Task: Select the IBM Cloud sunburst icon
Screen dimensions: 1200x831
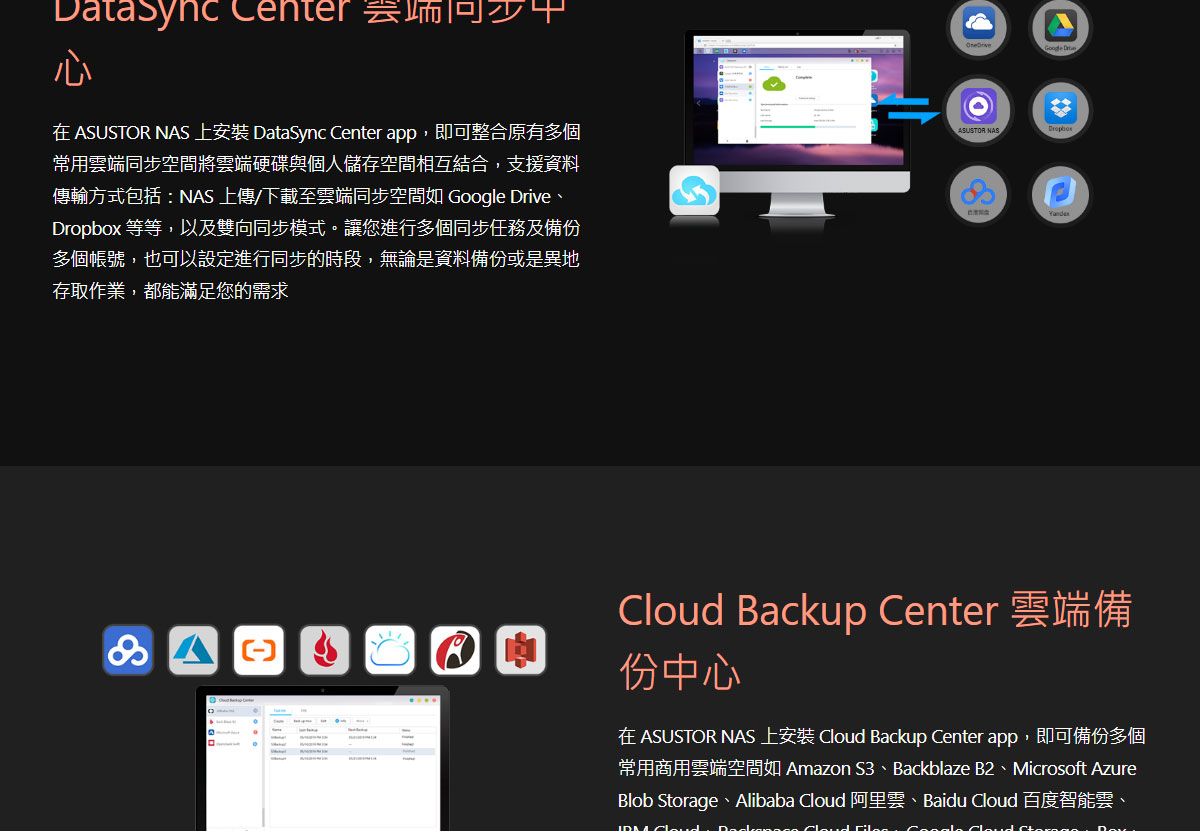Action: coord(390,650)
